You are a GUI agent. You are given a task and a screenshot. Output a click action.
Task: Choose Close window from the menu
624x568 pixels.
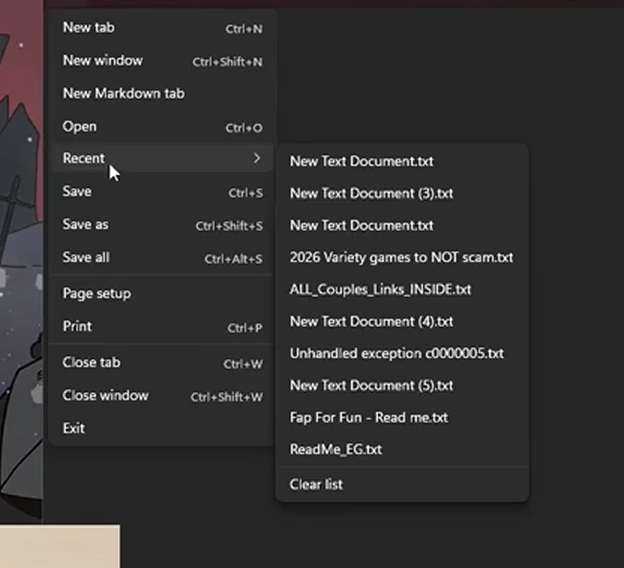[162, 396]
